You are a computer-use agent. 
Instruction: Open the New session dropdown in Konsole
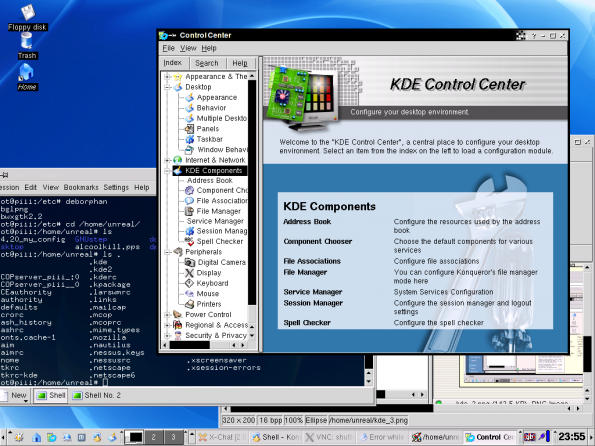pos(16,396)
